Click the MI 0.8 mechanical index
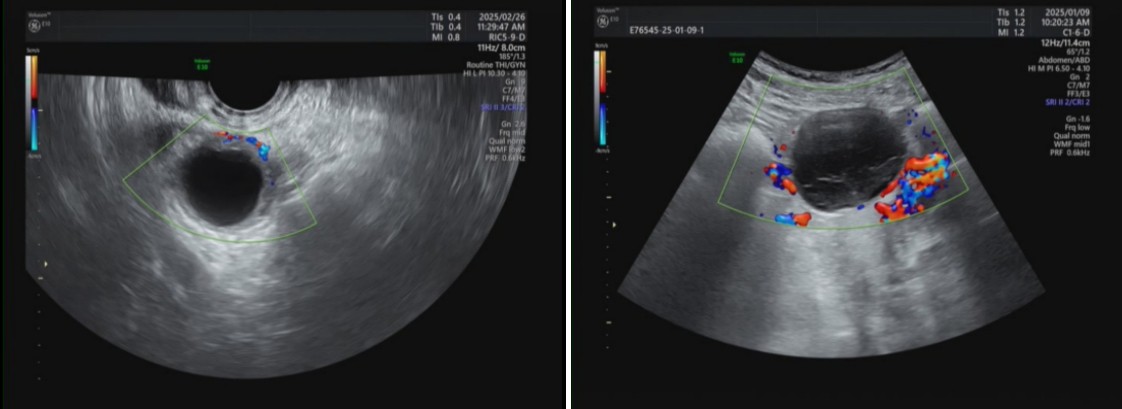Viewport: 1122px width, 409px height. click(x=447, y=37)
